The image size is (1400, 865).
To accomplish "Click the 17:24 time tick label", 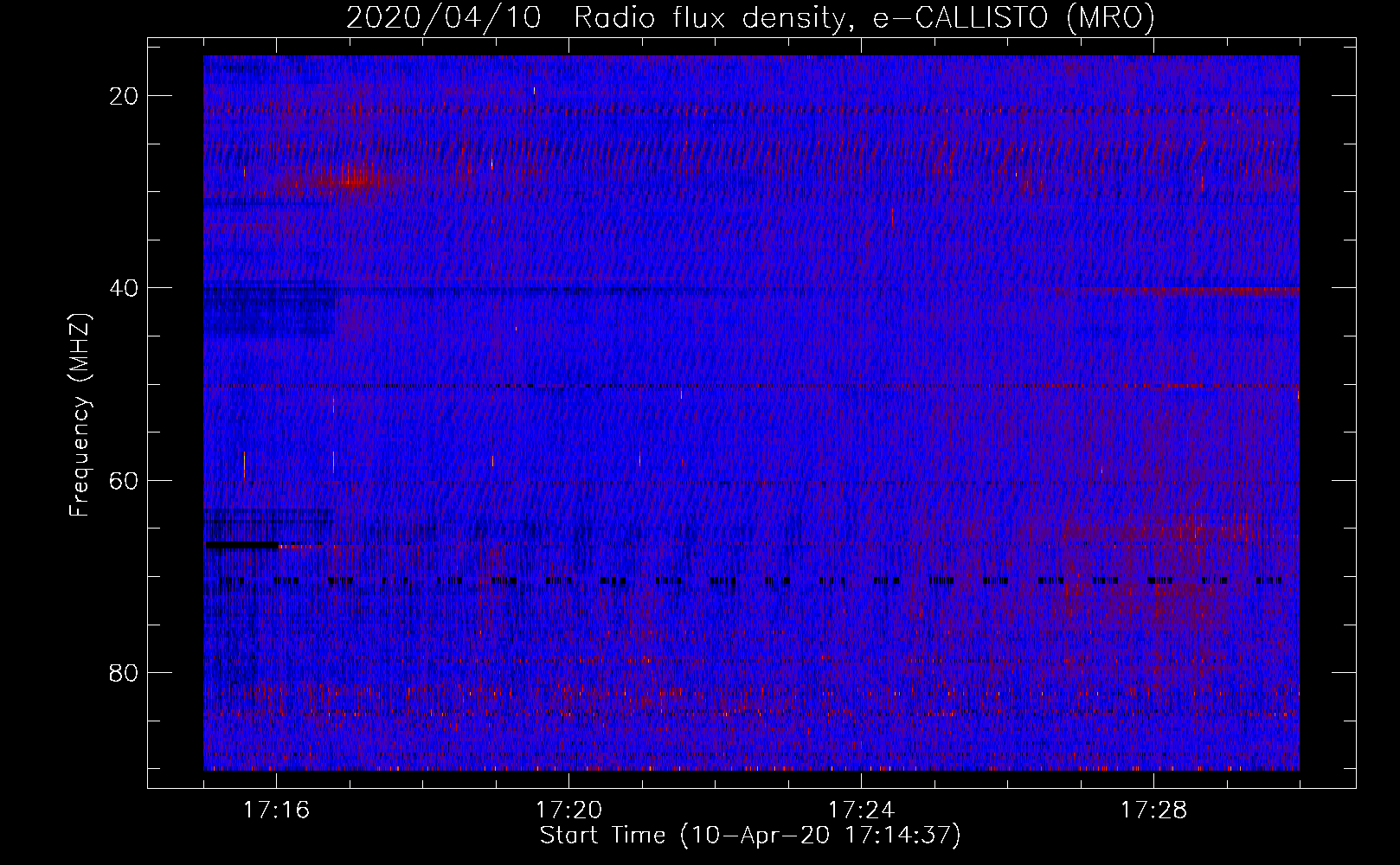I will point(862,810).
